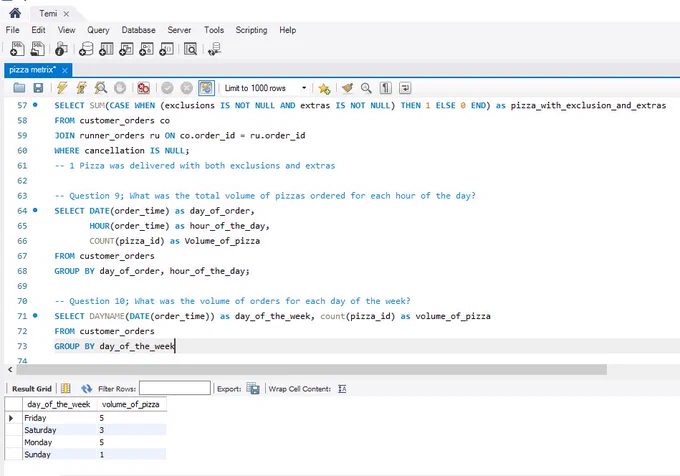
Task: Toggle continue-on-error execution icon
Action: (x=143, y=88)
